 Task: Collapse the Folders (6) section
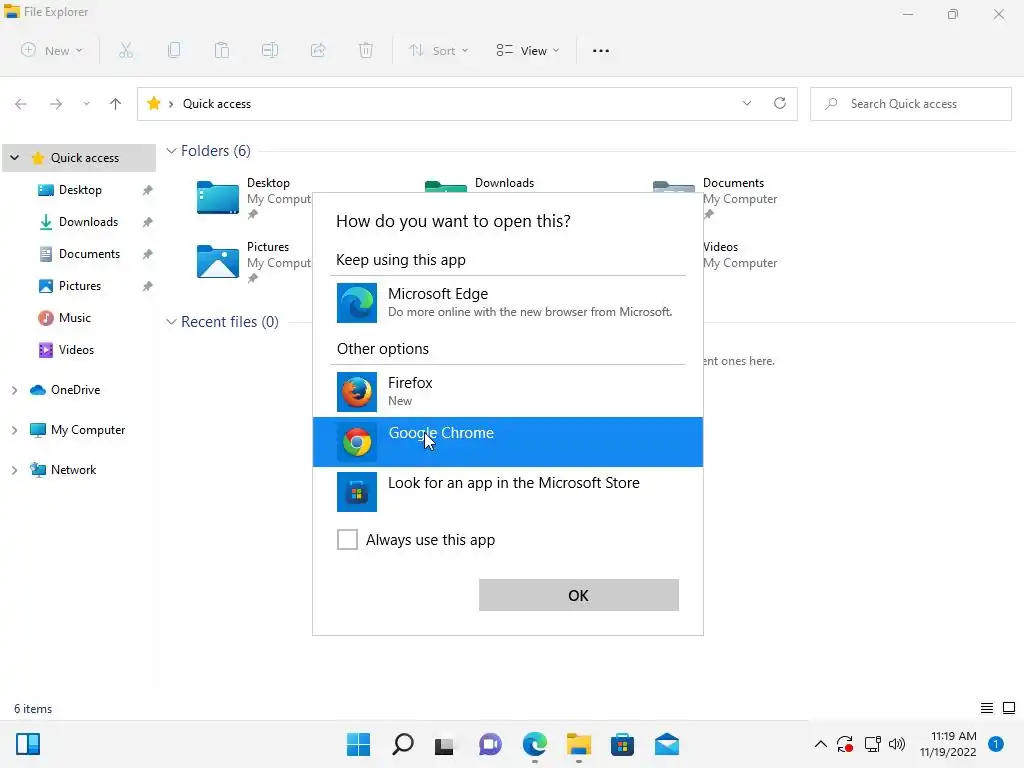coord(171,151)
